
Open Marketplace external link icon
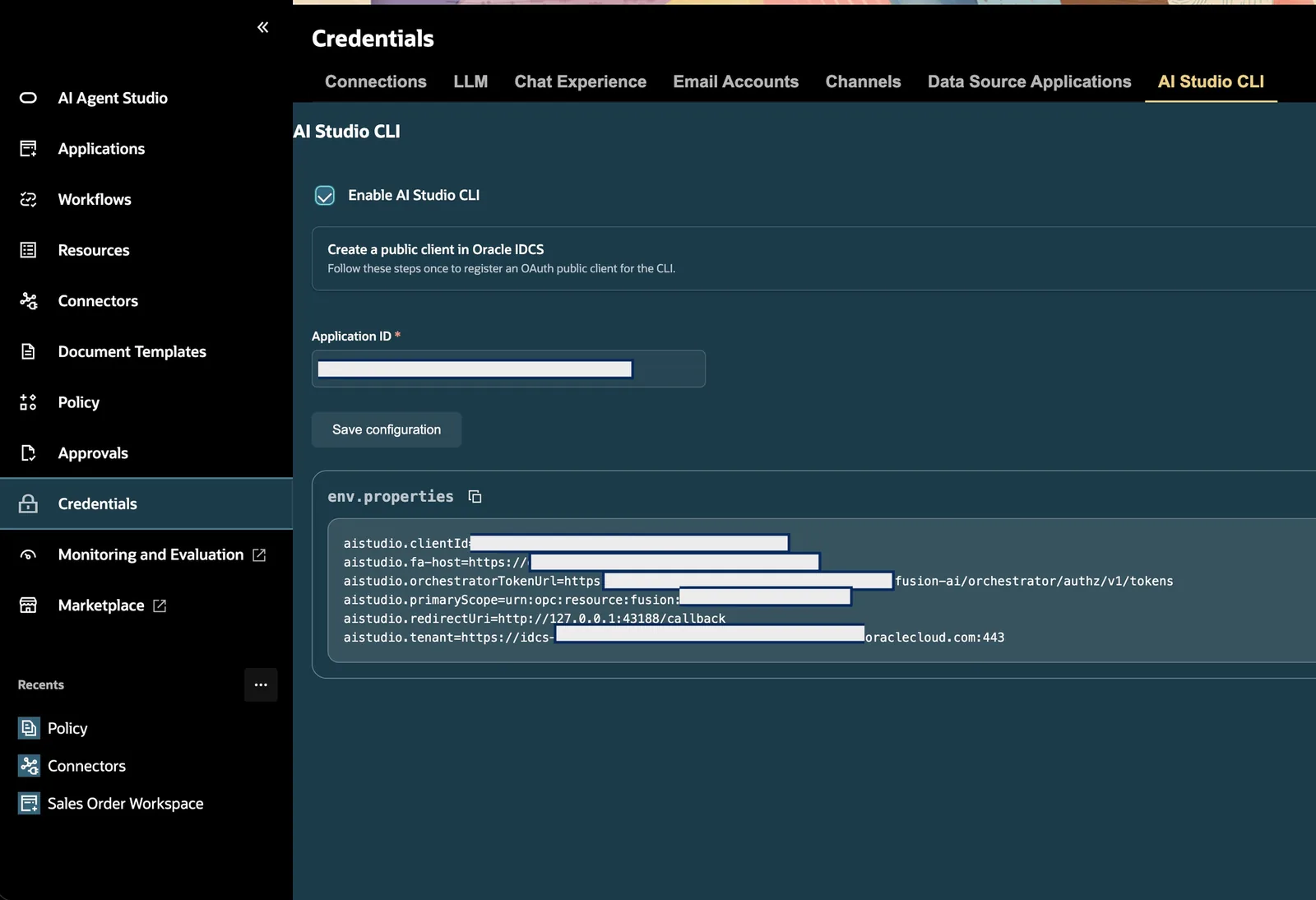(160, 605)
